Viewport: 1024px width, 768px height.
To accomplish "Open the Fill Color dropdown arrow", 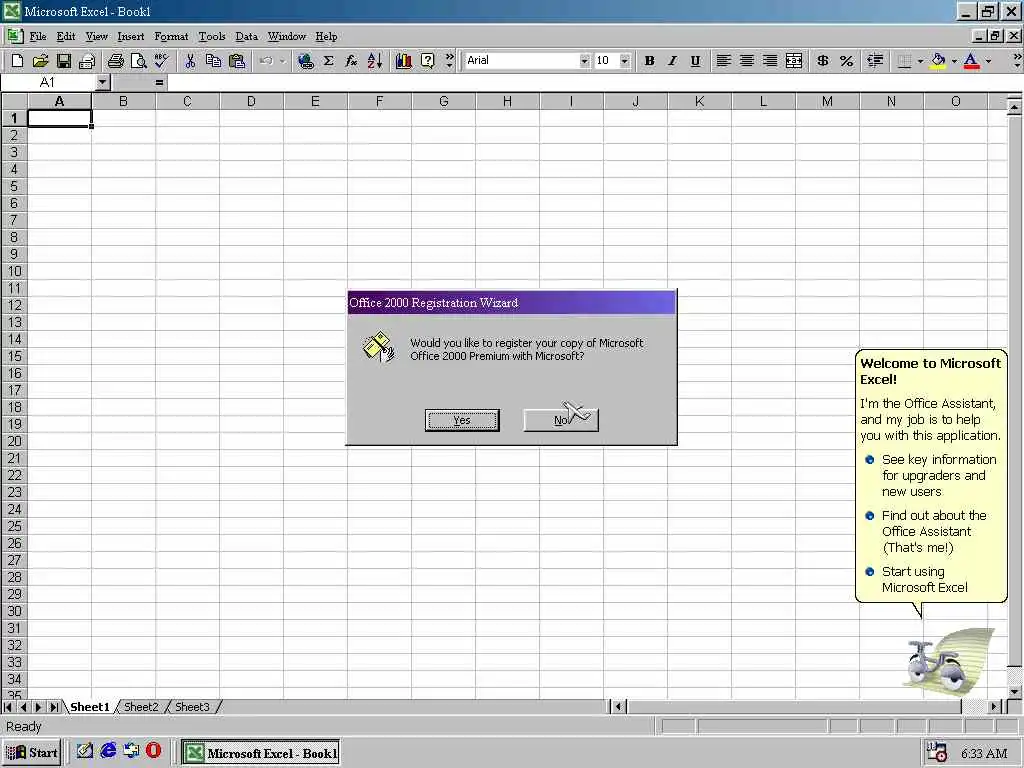I will click(x=954, y=61).
